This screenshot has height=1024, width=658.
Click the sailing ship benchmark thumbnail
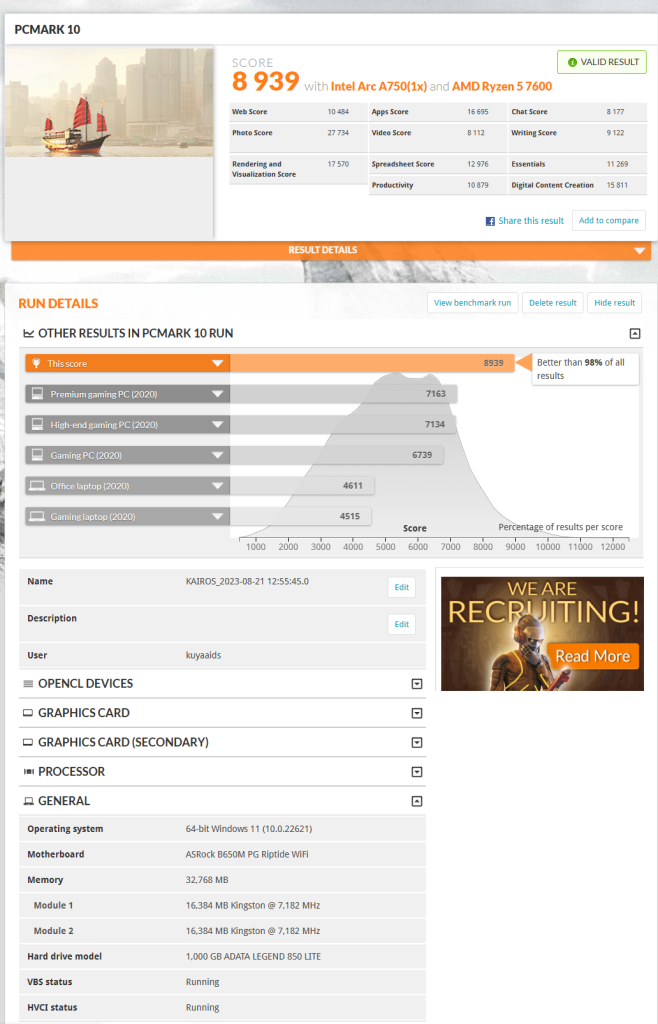click(x=109, y=103)
